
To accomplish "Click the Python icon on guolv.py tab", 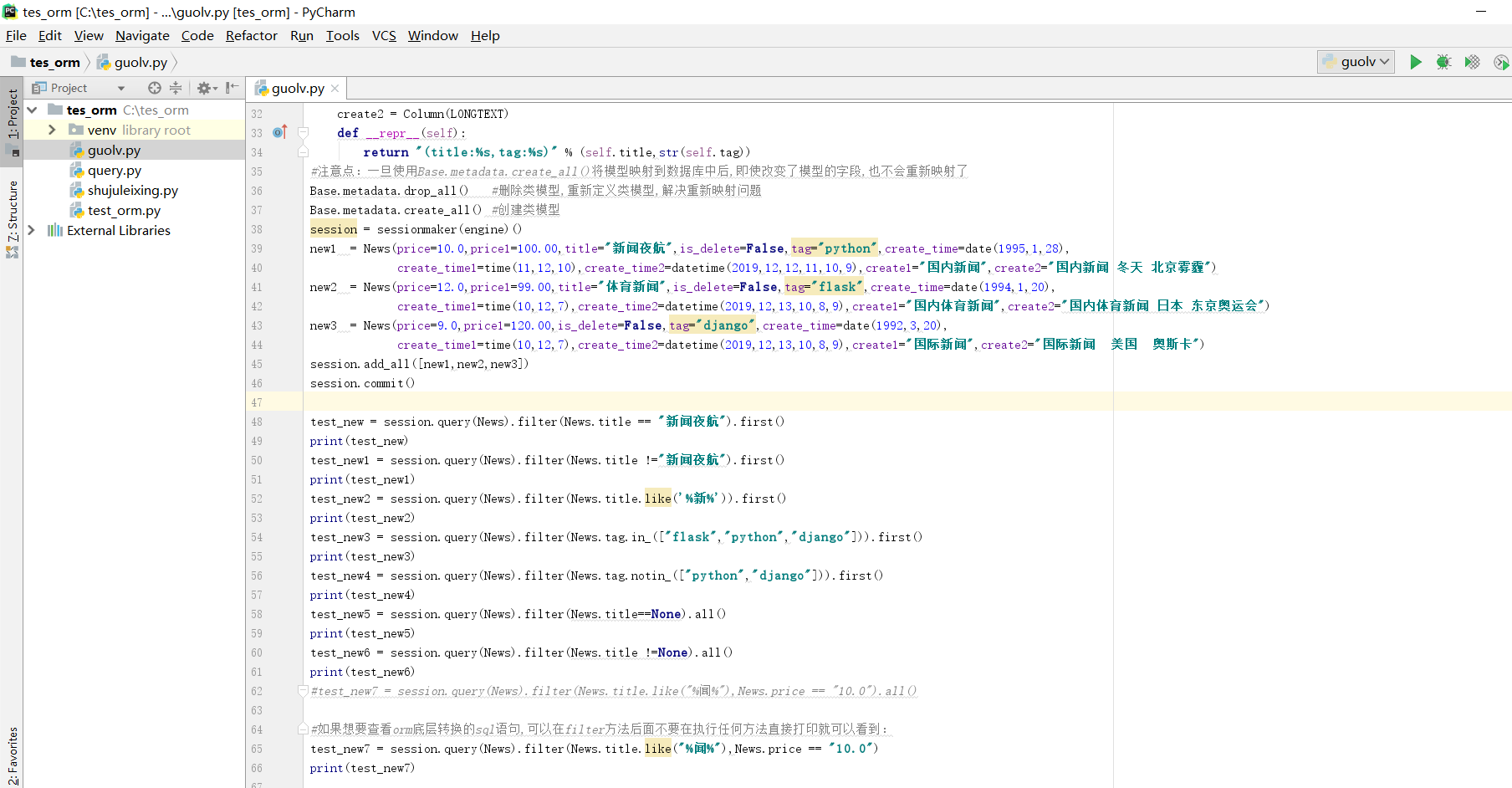I will 261,88.
